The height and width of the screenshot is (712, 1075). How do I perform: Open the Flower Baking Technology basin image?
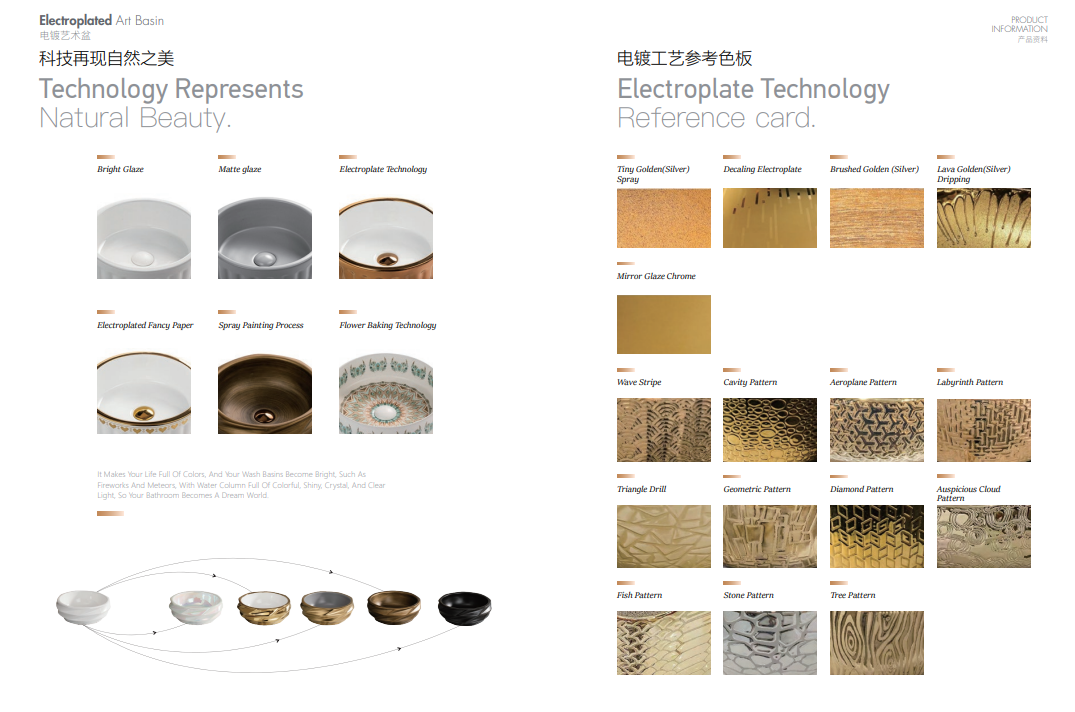(x=386, y=393)
